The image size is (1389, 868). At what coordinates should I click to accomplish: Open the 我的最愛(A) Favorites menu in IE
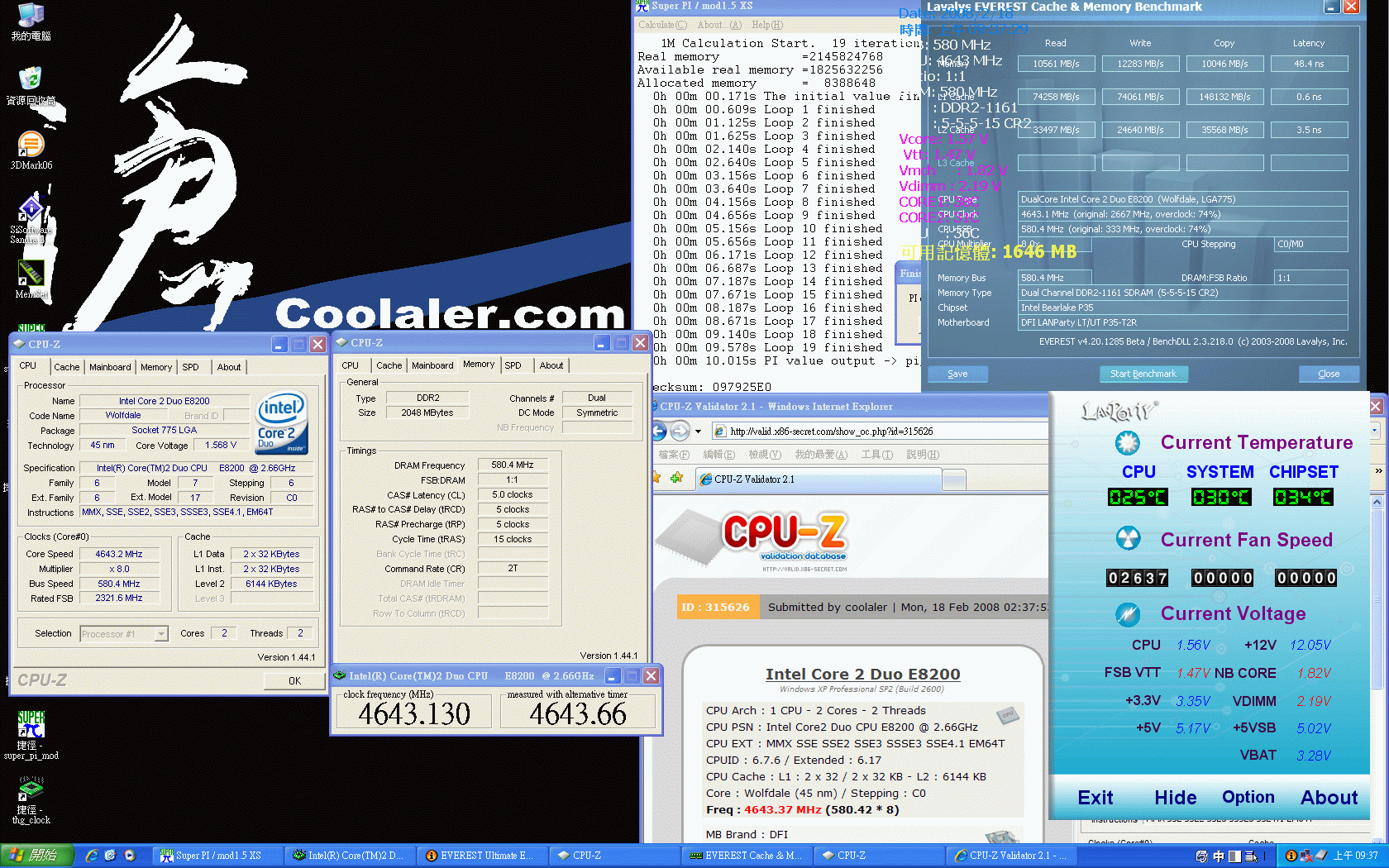tap(821, 455)
